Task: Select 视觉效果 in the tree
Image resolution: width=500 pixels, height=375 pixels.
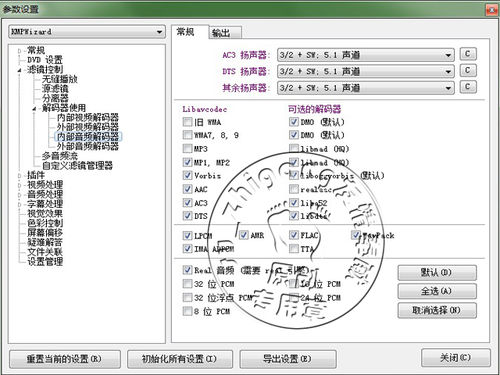Action: click(45, 214)
